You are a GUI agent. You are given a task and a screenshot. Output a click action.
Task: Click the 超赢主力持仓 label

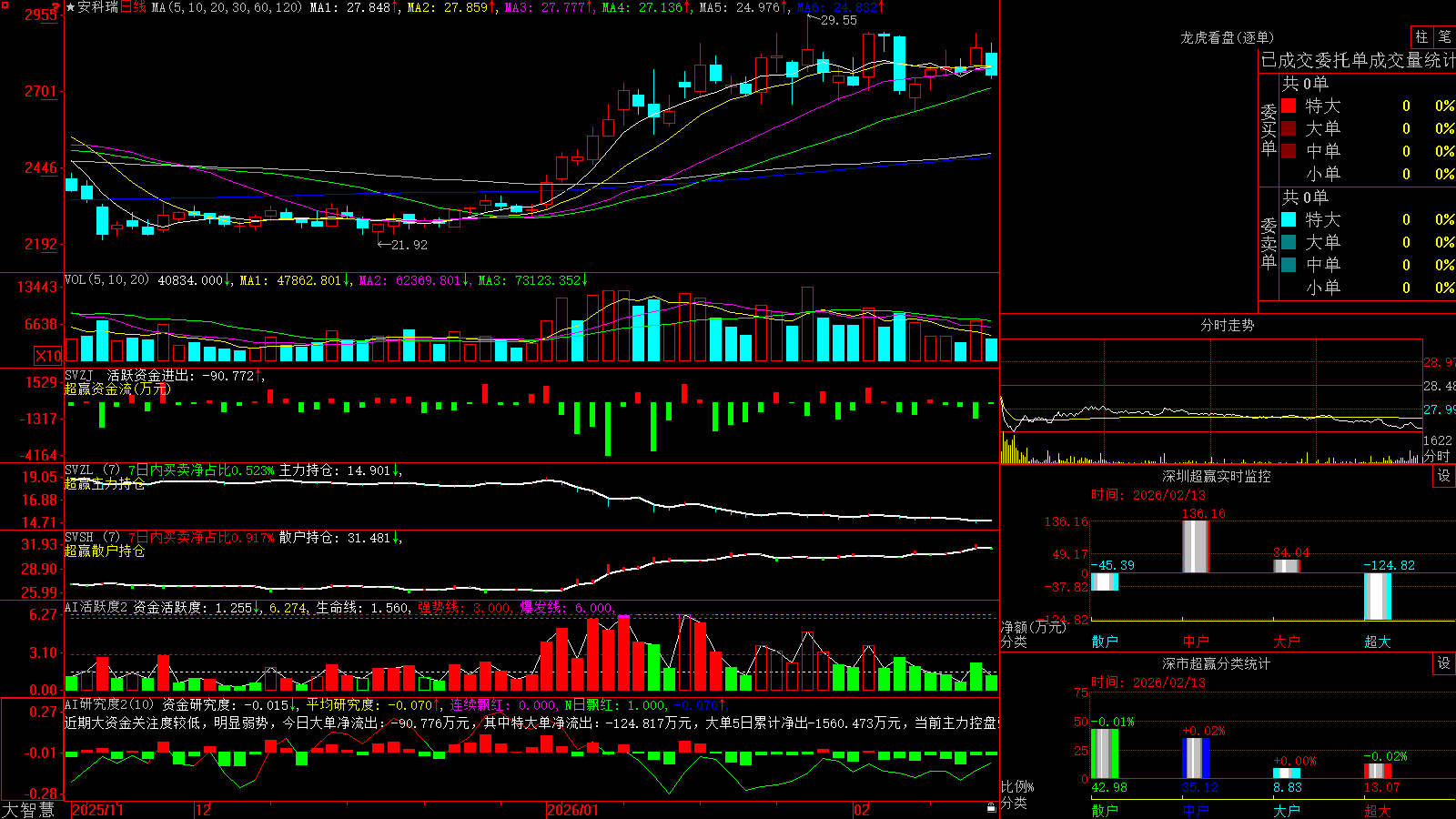(x=105, y=483)
